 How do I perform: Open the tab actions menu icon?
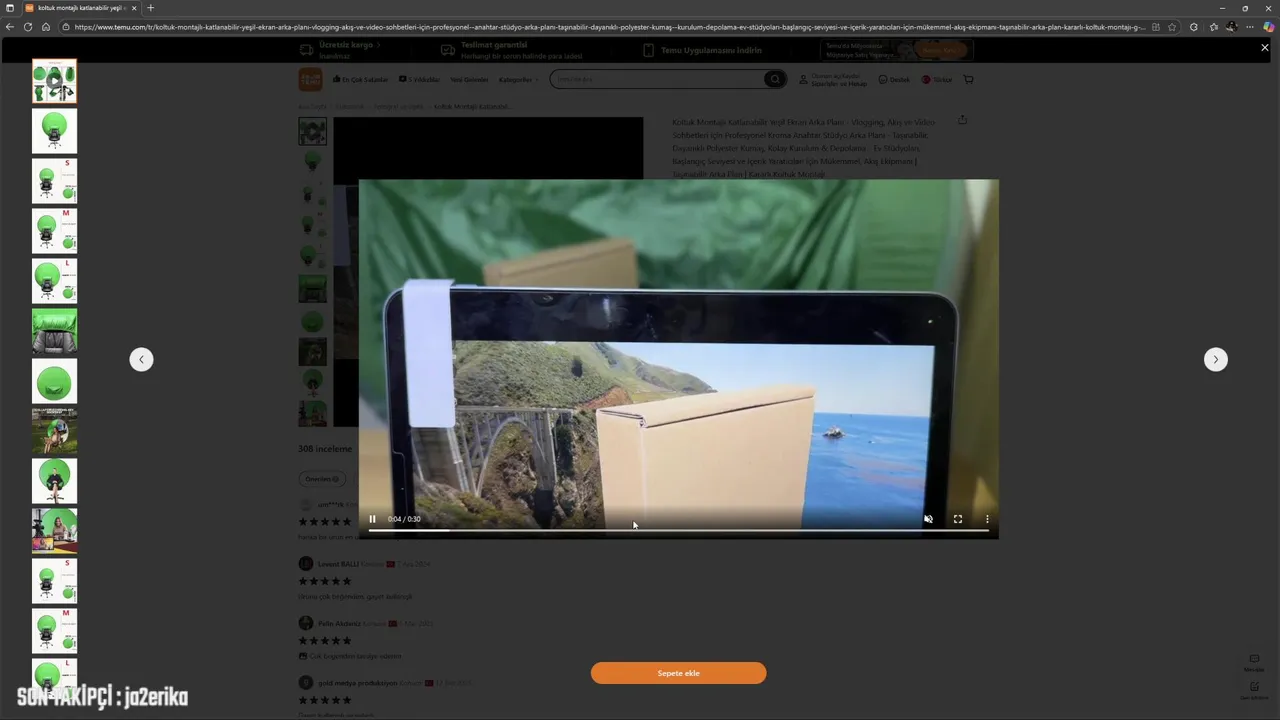click(10, 8)
